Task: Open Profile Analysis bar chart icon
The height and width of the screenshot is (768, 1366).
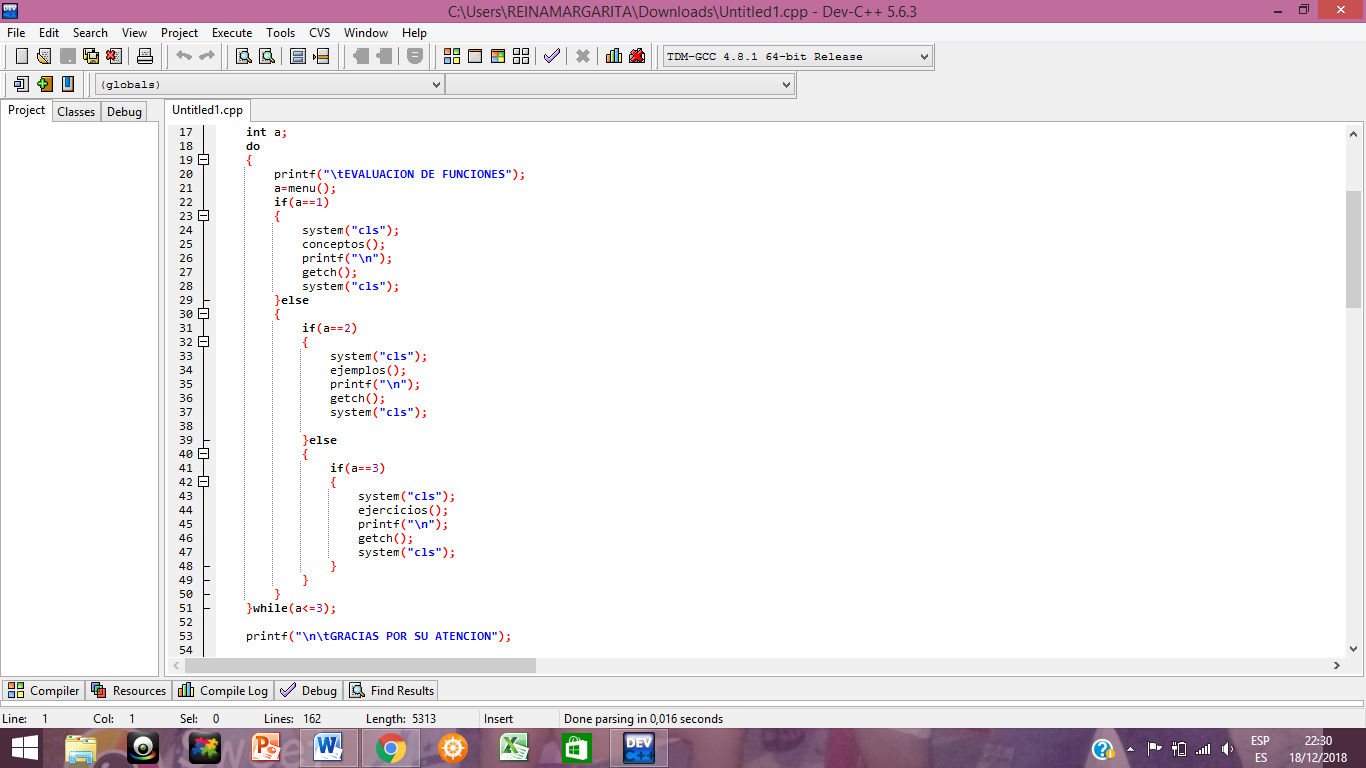Action: pyautogui.click(x=614, y=56)
